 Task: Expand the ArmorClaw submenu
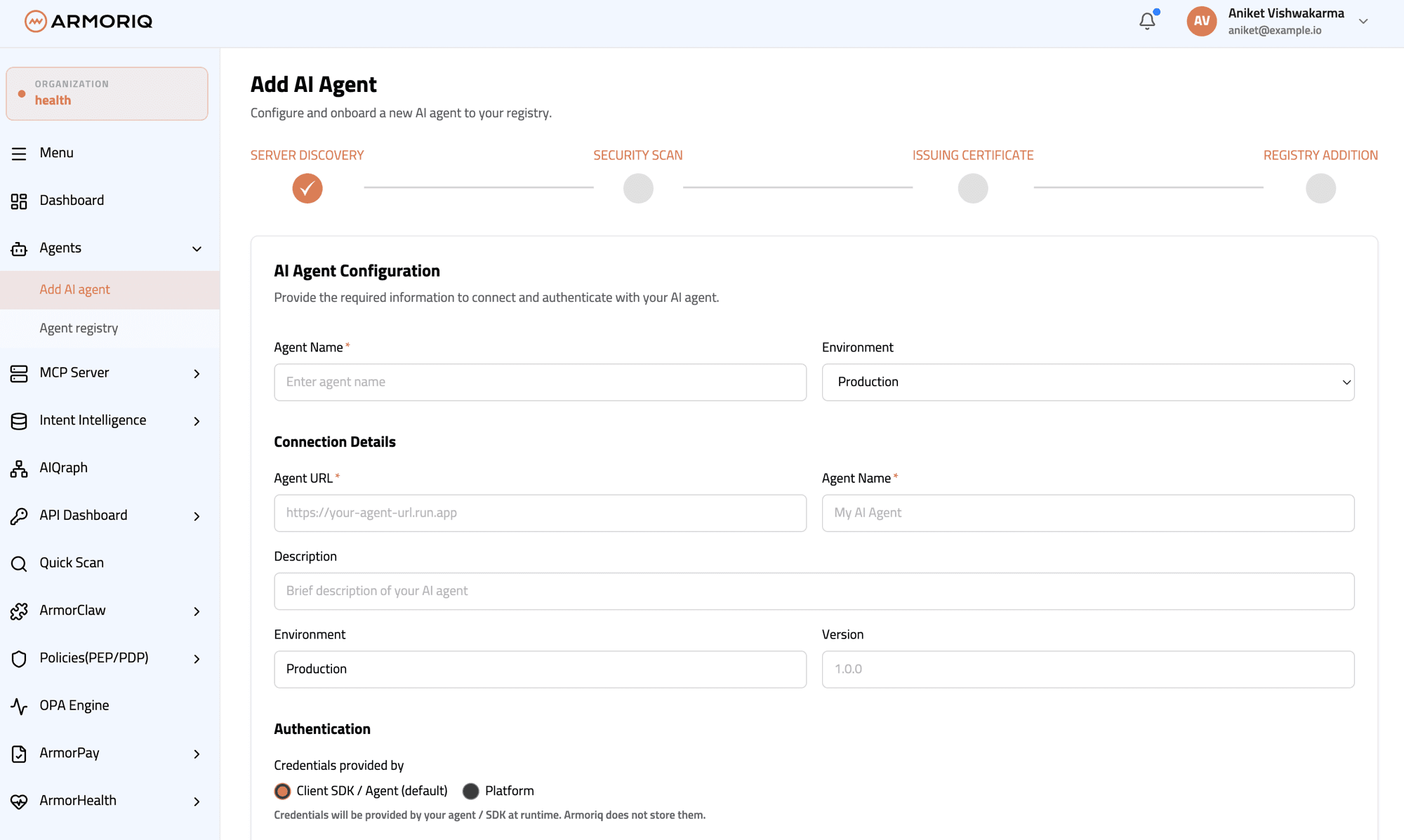click(x=197, y=611)
